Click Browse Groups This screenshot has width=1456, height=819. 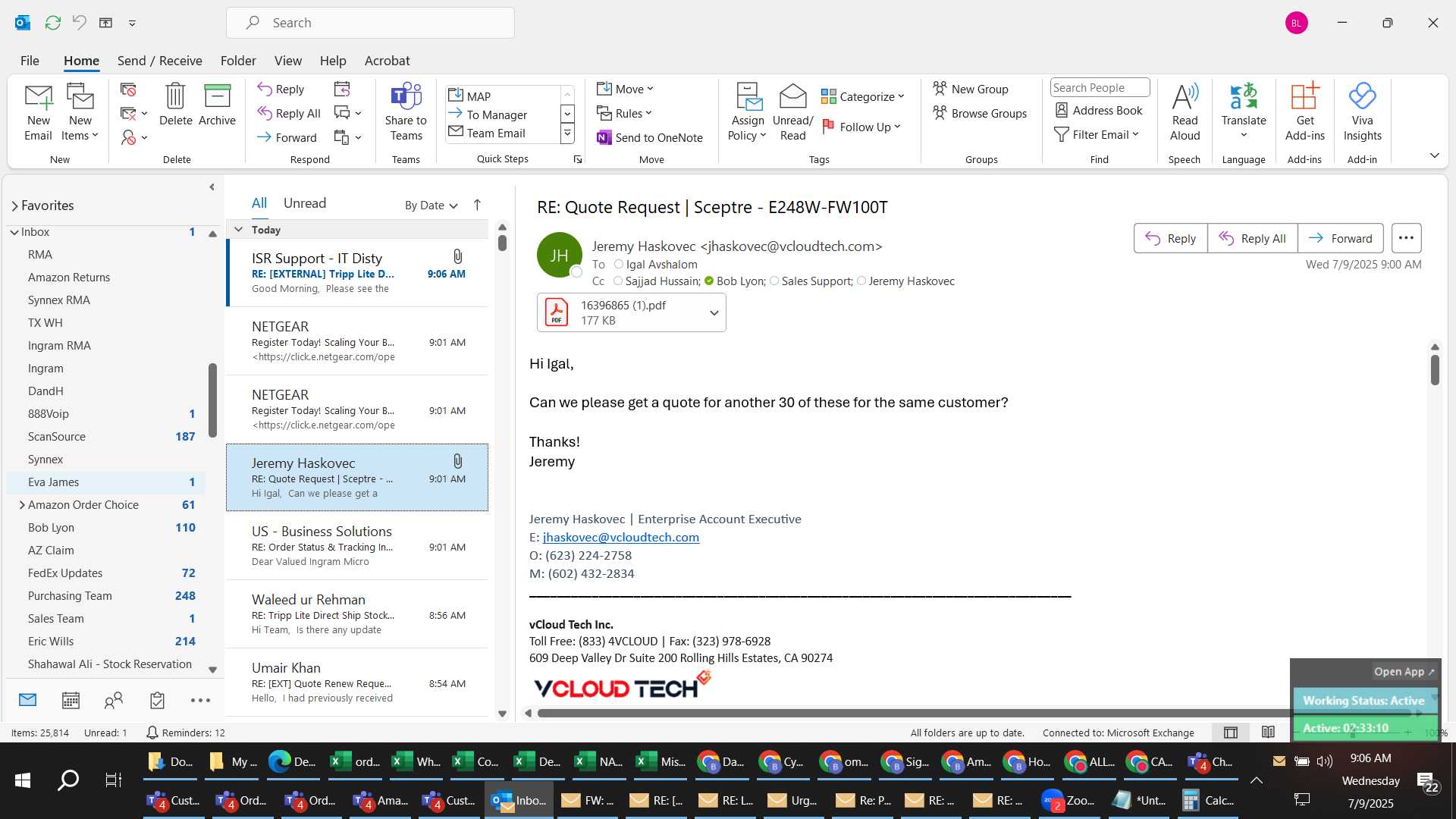[x=980, y=113]
